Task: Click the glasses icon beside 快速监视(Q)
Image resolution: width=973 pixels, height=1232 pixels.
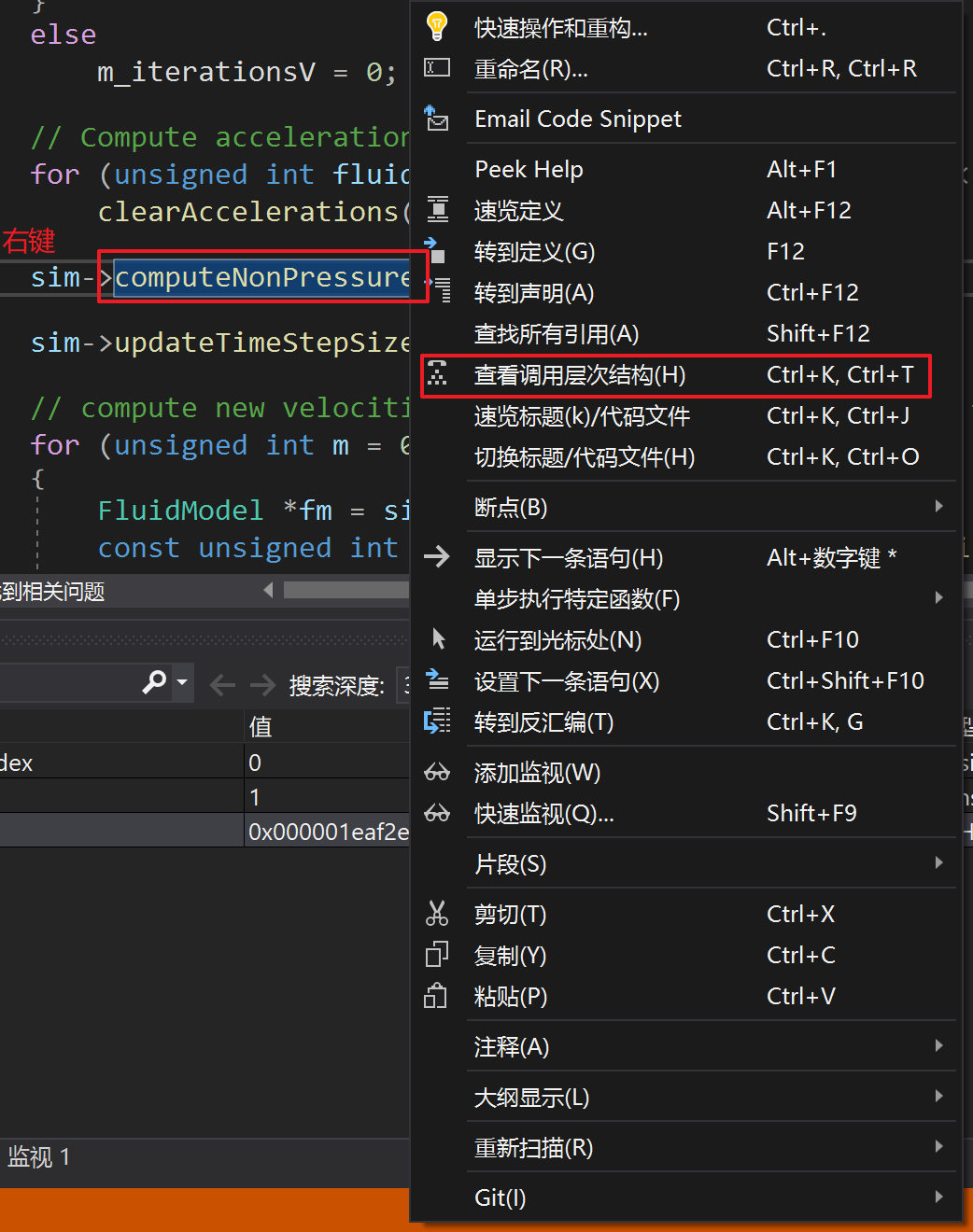Action: pyautogui.click(x=437, y=814)
